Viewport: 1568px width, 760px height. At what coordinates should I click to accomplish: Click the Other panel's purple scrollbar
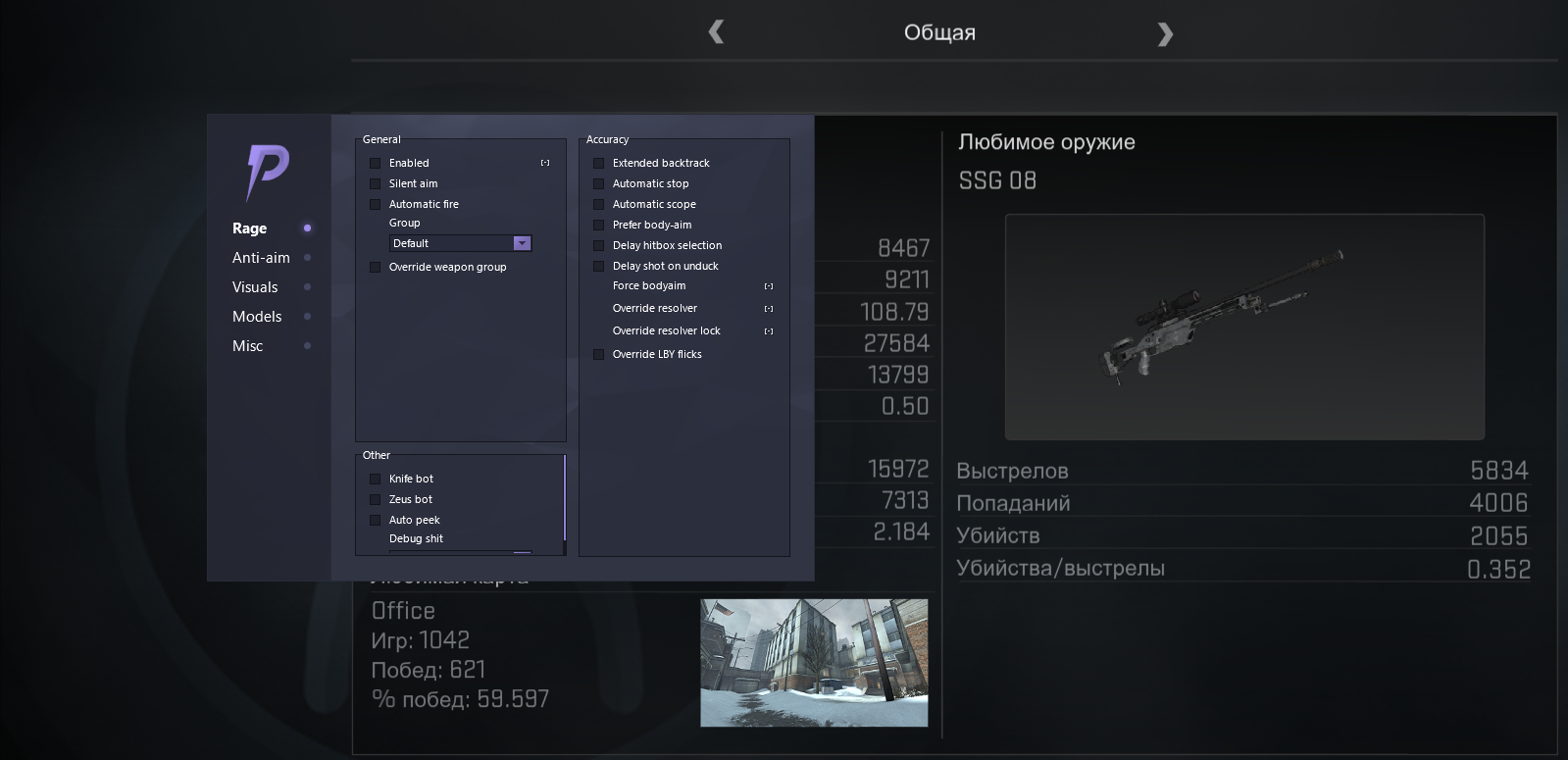coord(565,497)
